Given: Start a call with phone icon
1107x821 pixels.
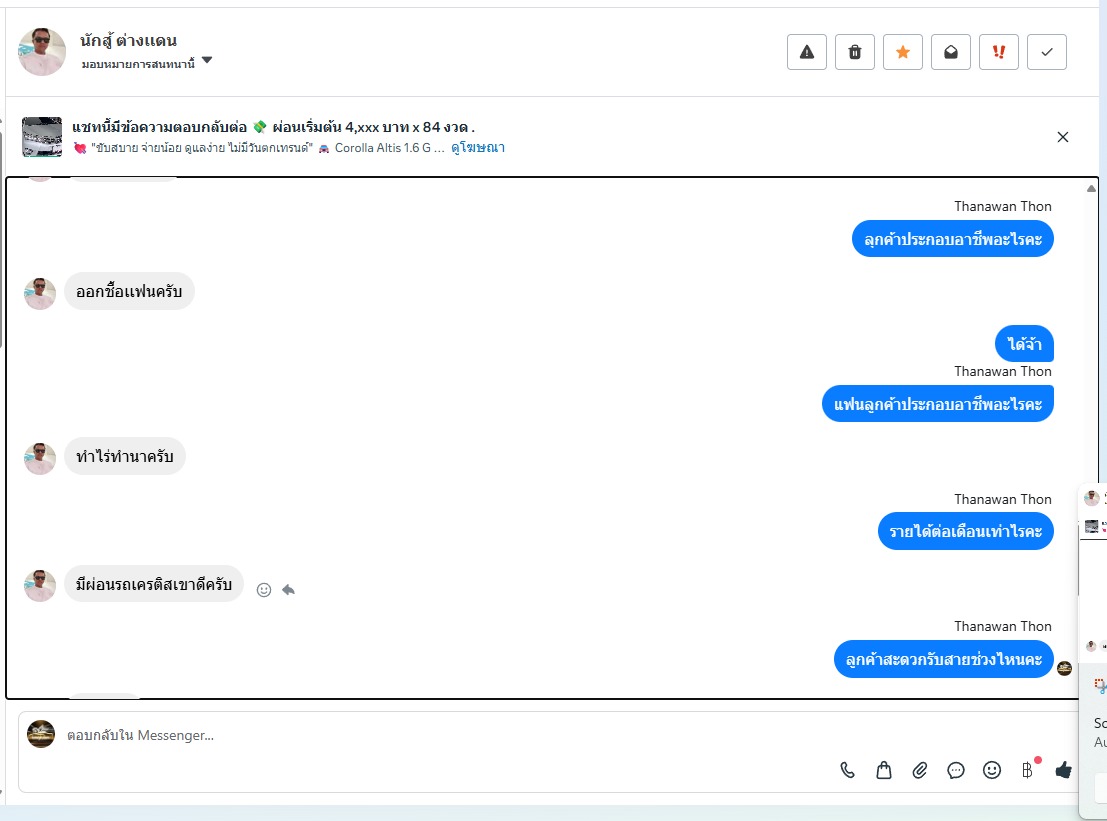Looking at the screenshot, I should tap(847, 770).
